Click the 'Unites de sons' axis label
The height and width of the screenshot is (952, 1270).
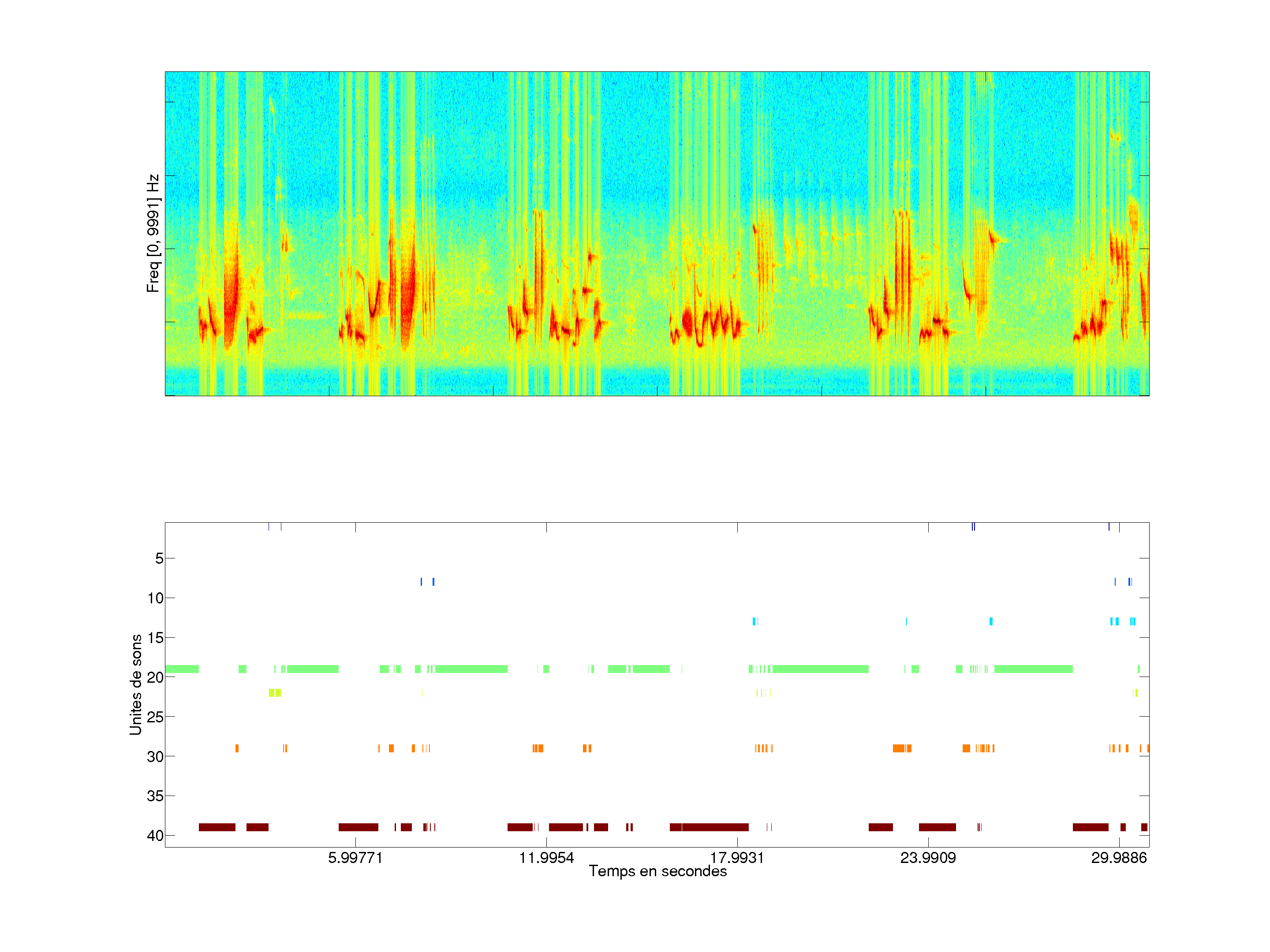click(136, 684)
